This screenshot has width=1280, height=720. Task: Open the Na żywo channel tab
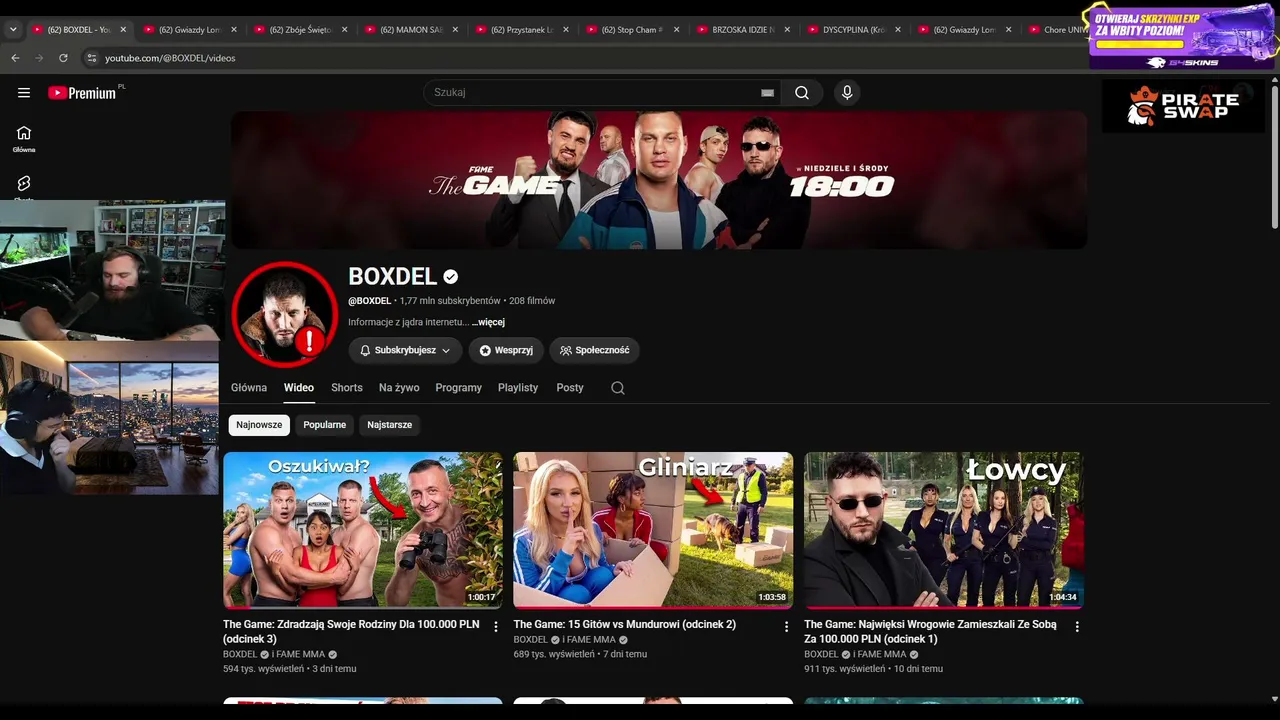click(399, 388)
